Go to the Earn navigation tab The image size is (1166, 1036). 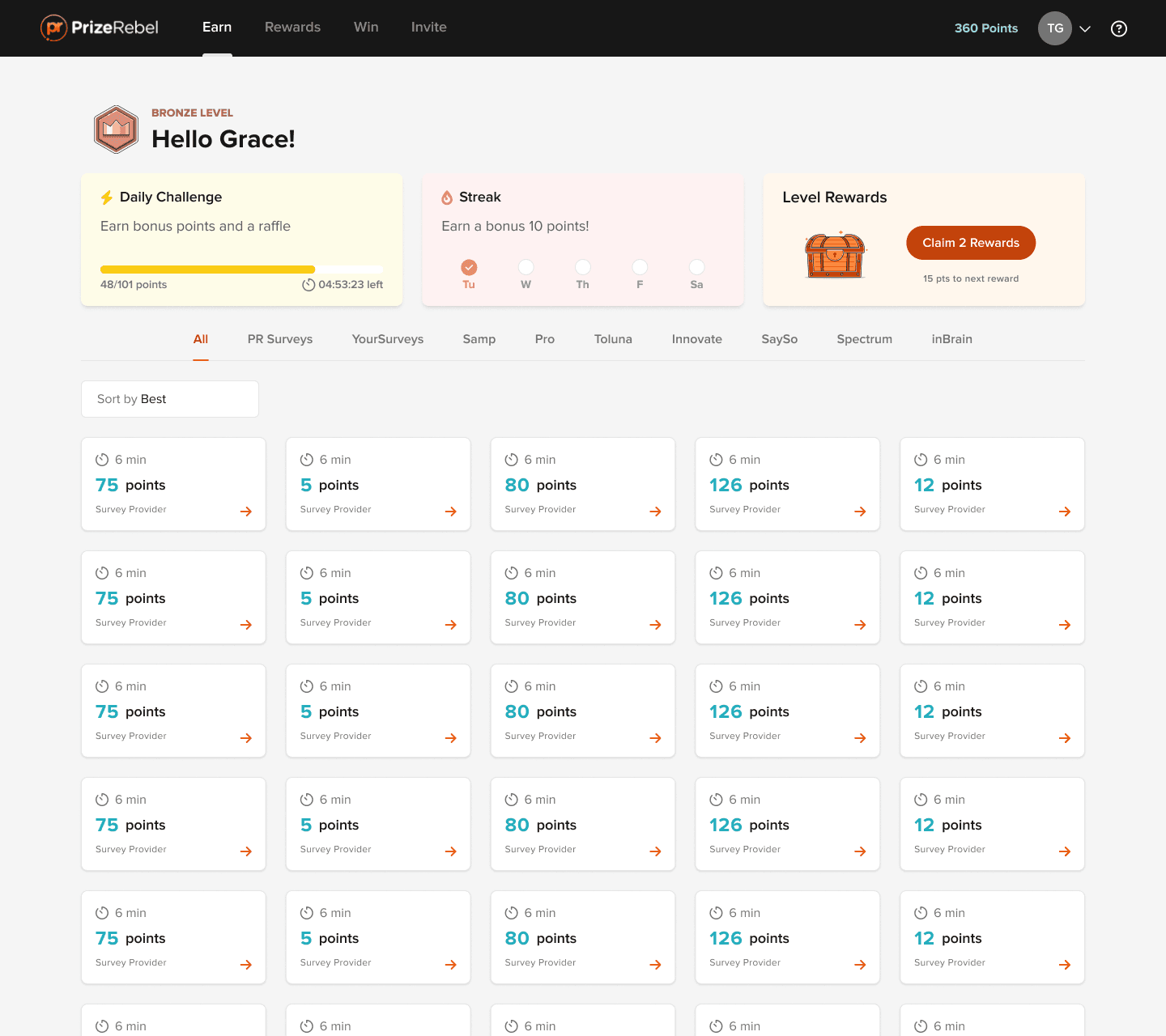217,28
